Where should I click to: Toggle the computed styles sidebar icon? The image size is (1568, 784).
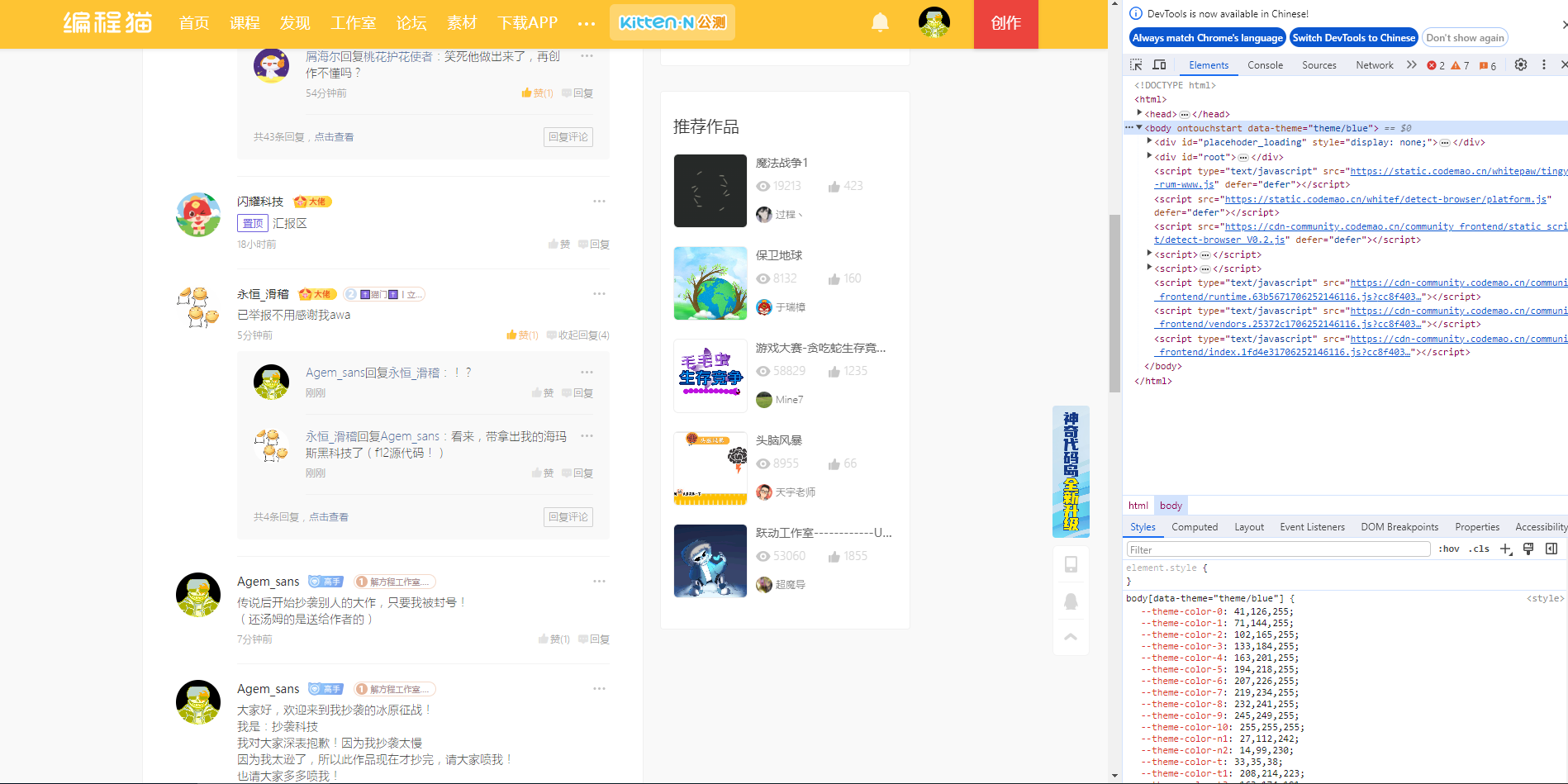[x=1551, y=549]
